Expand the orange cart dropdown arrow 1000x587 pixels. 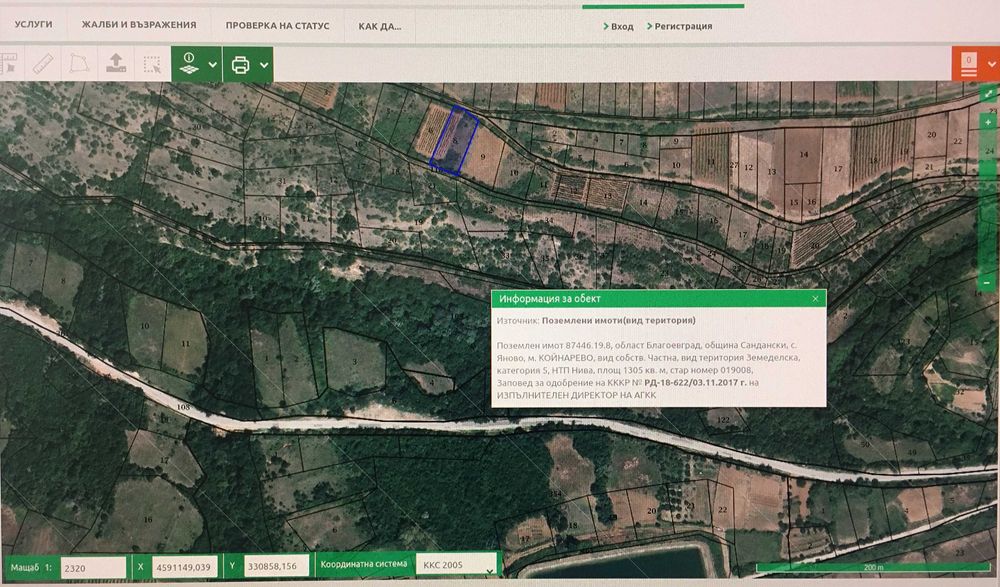(991, 65)
